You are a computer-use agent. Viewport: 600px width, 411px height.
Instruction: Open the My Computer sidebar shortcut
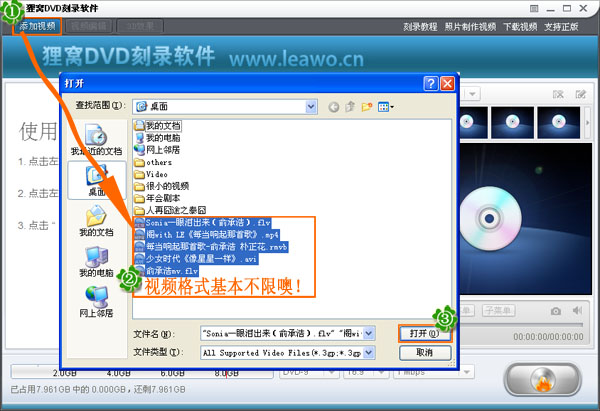97,261
